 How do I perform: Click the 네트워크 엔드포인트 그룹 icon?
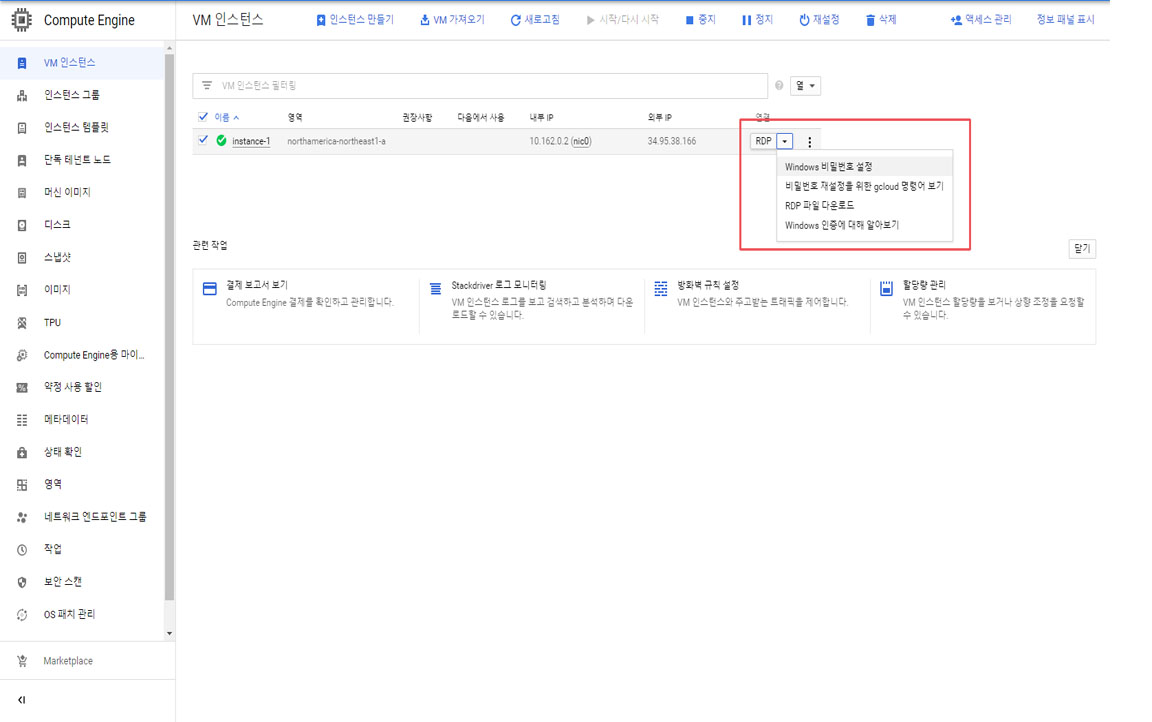(22, 517)
